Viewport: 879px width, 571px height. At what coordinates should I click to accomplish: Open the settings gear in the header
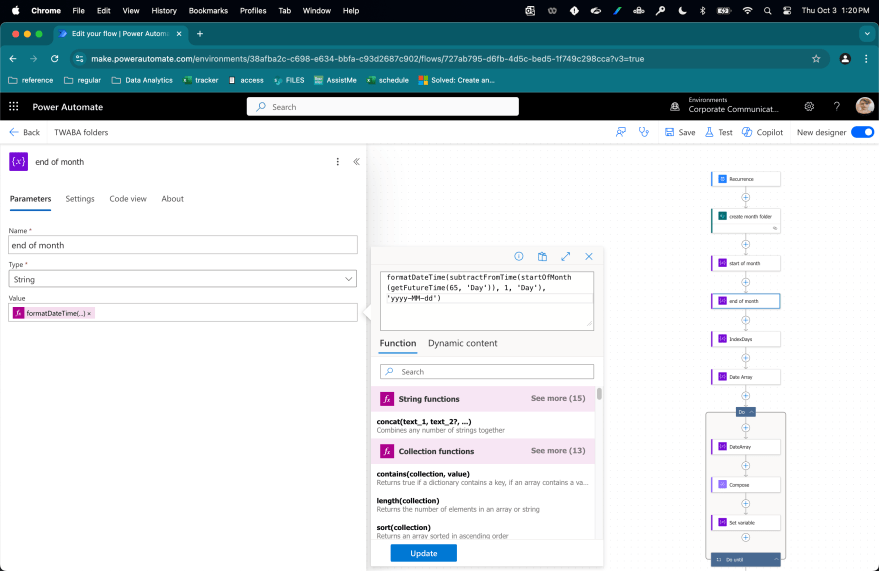point(809,107)
